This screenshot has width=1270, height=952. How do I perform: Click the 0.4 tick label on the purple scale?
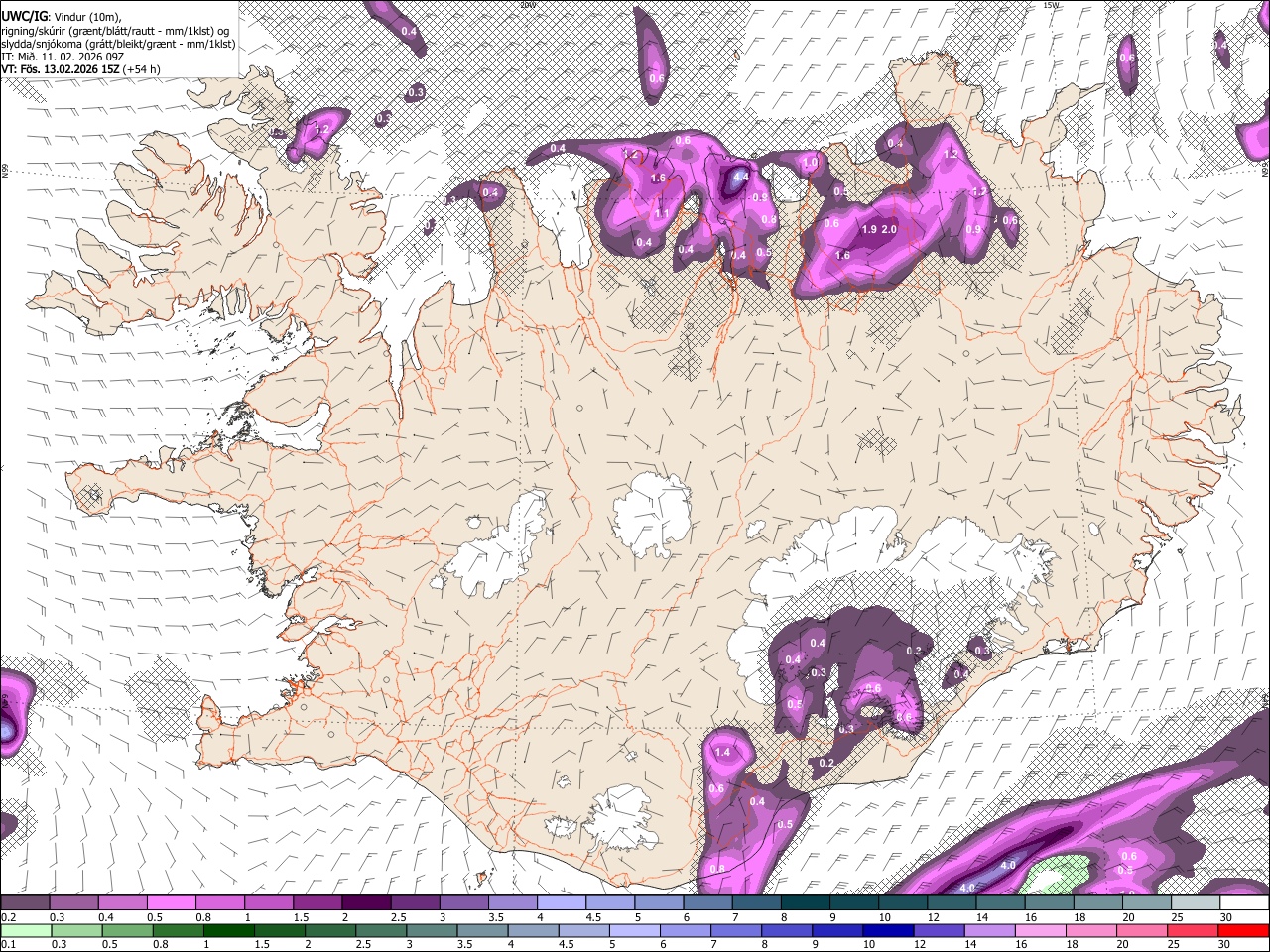(x=106, y=917)
